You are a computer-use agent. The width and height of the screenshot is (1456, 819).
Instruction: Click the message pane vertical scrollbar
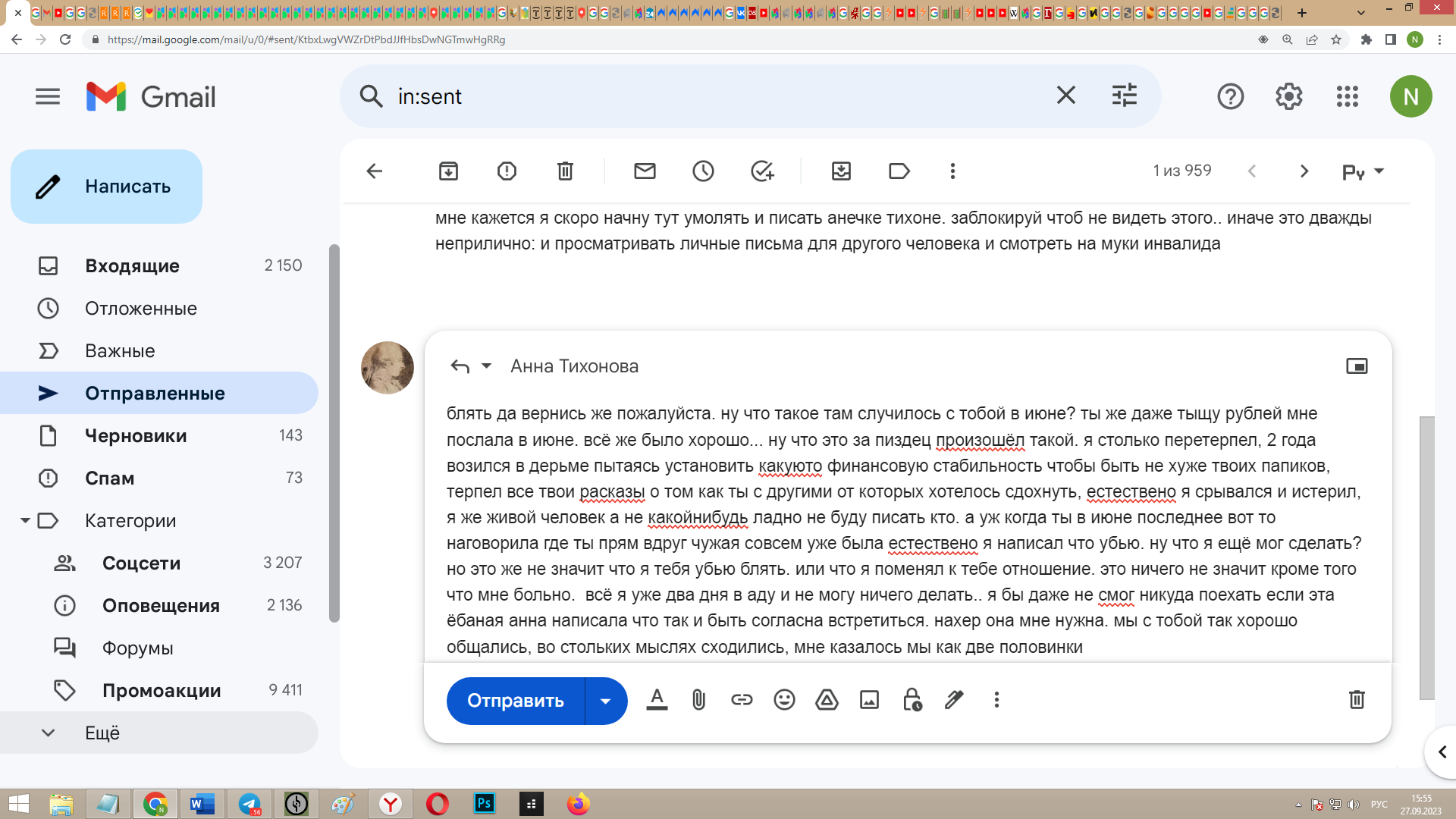(1426, 557)
